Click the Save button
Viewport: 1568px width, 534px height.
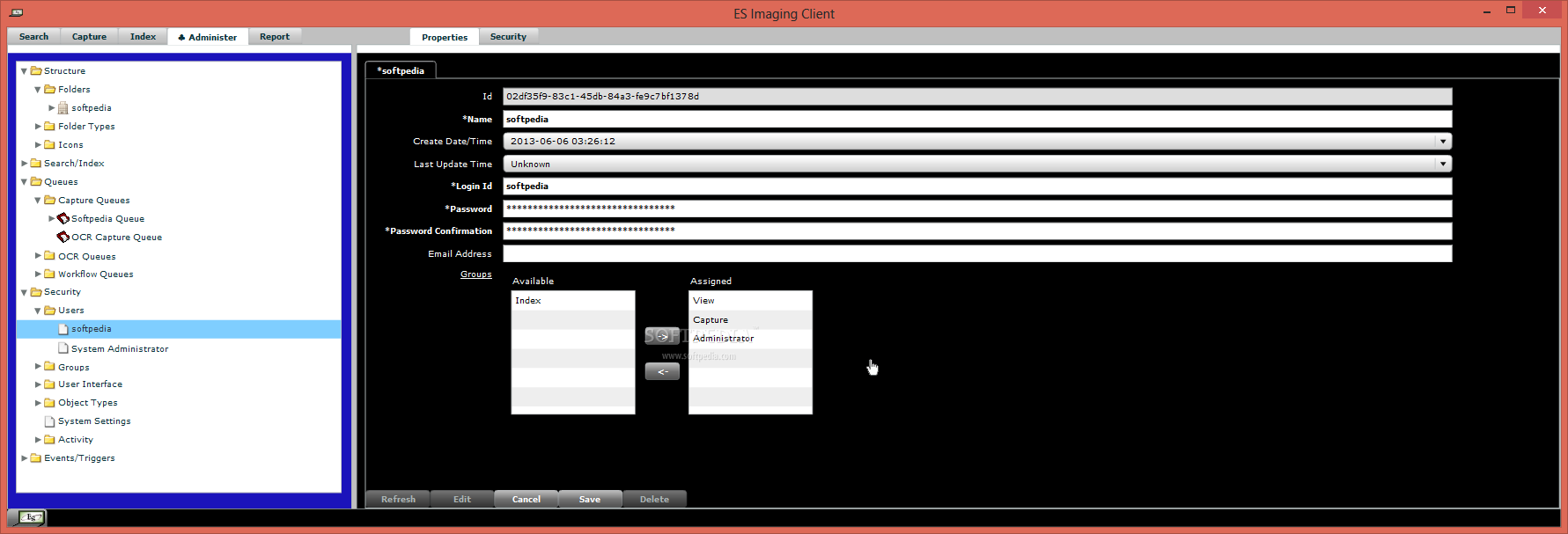(x=590, y=499)
